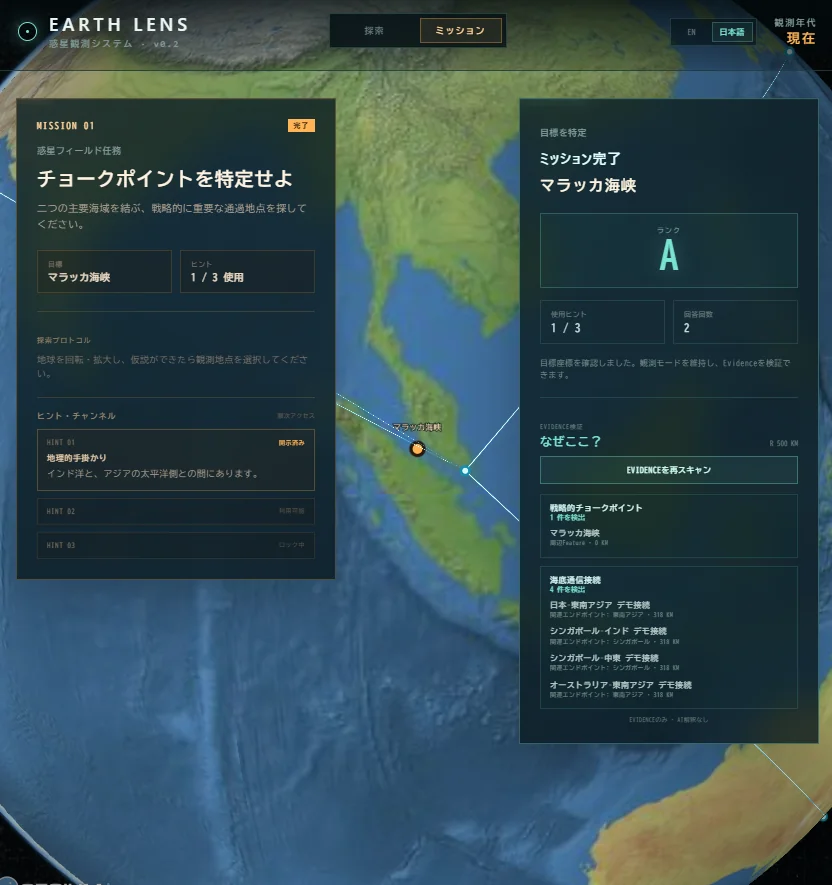Click the R 500 KM radius label
Screen dimensions: 832x885
(x=783, y=444)
